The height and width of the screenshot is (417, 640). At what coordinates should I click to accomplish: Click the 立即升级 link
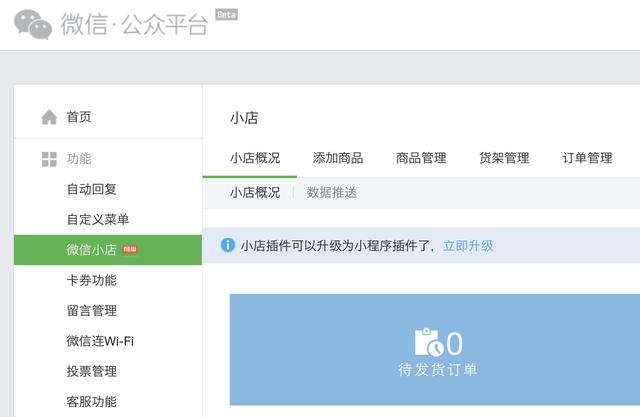point(468,245)
